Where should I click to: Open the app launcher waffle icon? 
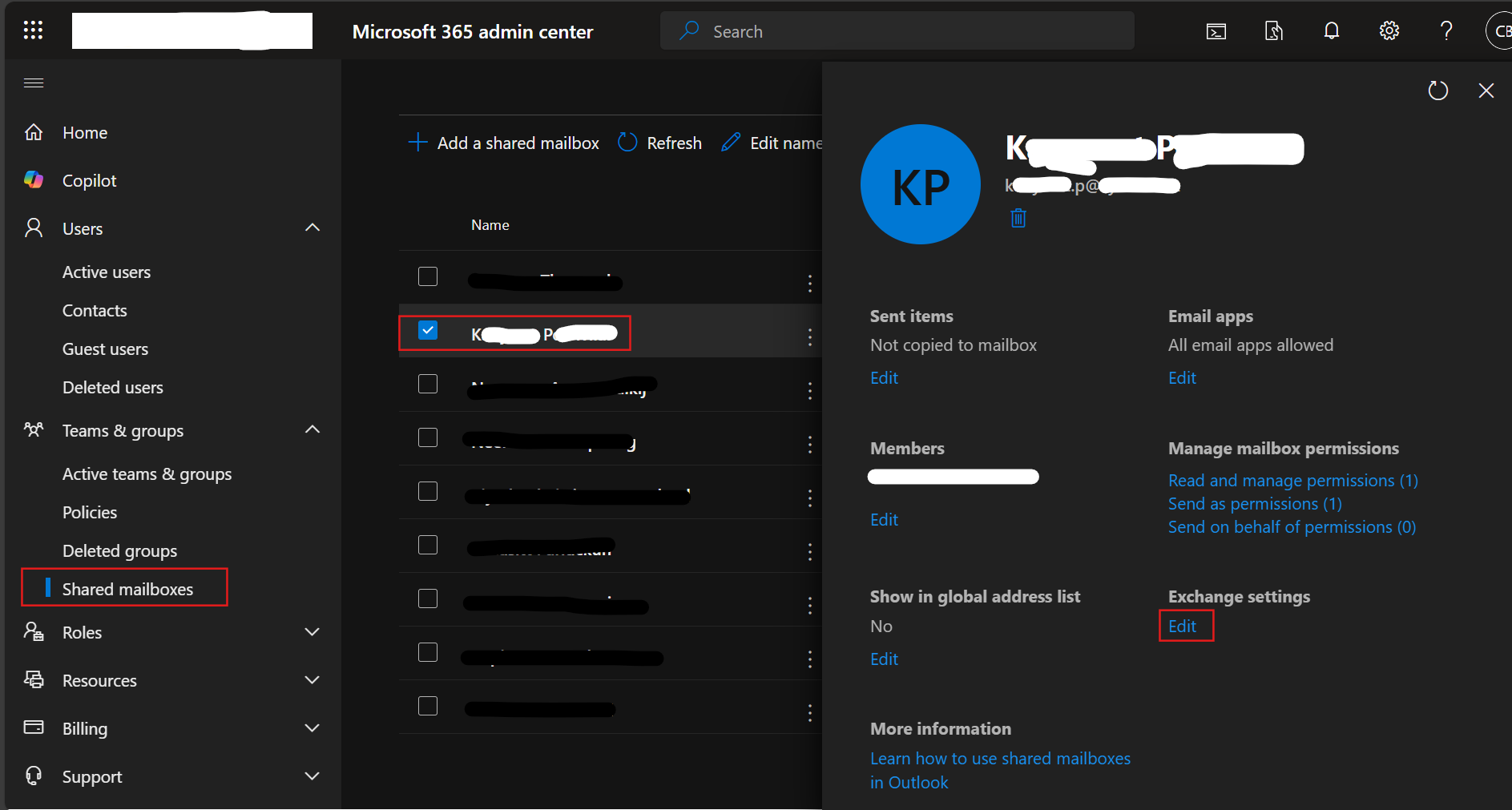point(33,30)
